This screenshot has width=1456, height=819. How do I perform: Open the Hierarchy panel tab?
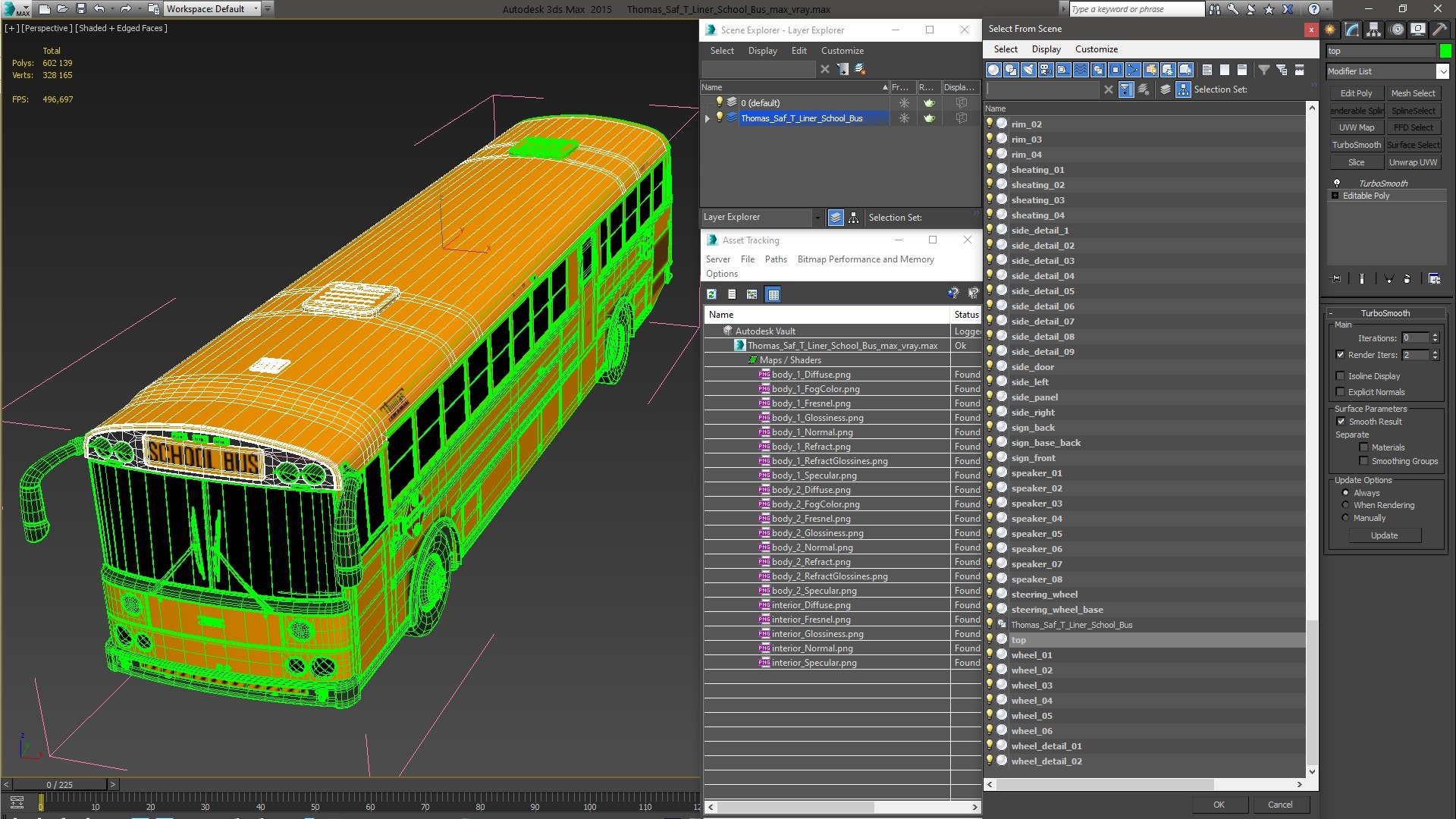(1373, 30)
